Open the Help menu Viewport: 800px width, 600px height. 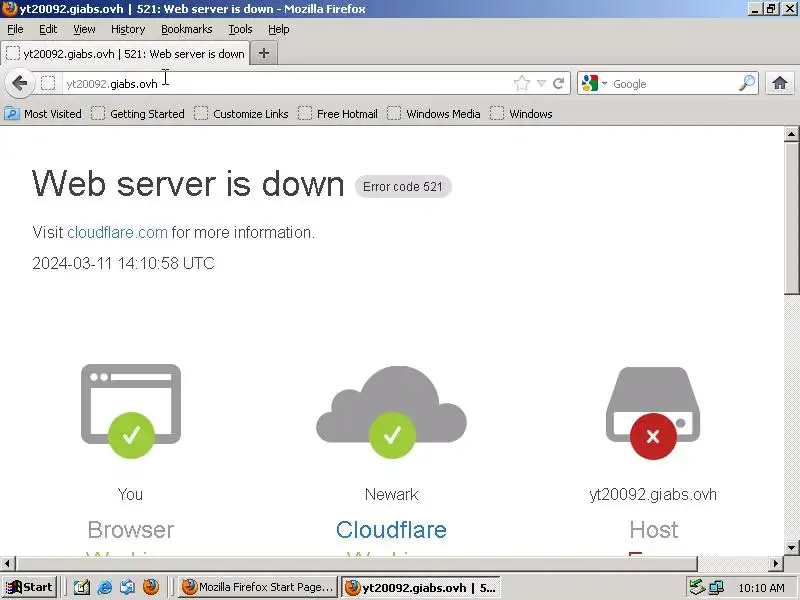pyautogui.click(x=279, y=29)
